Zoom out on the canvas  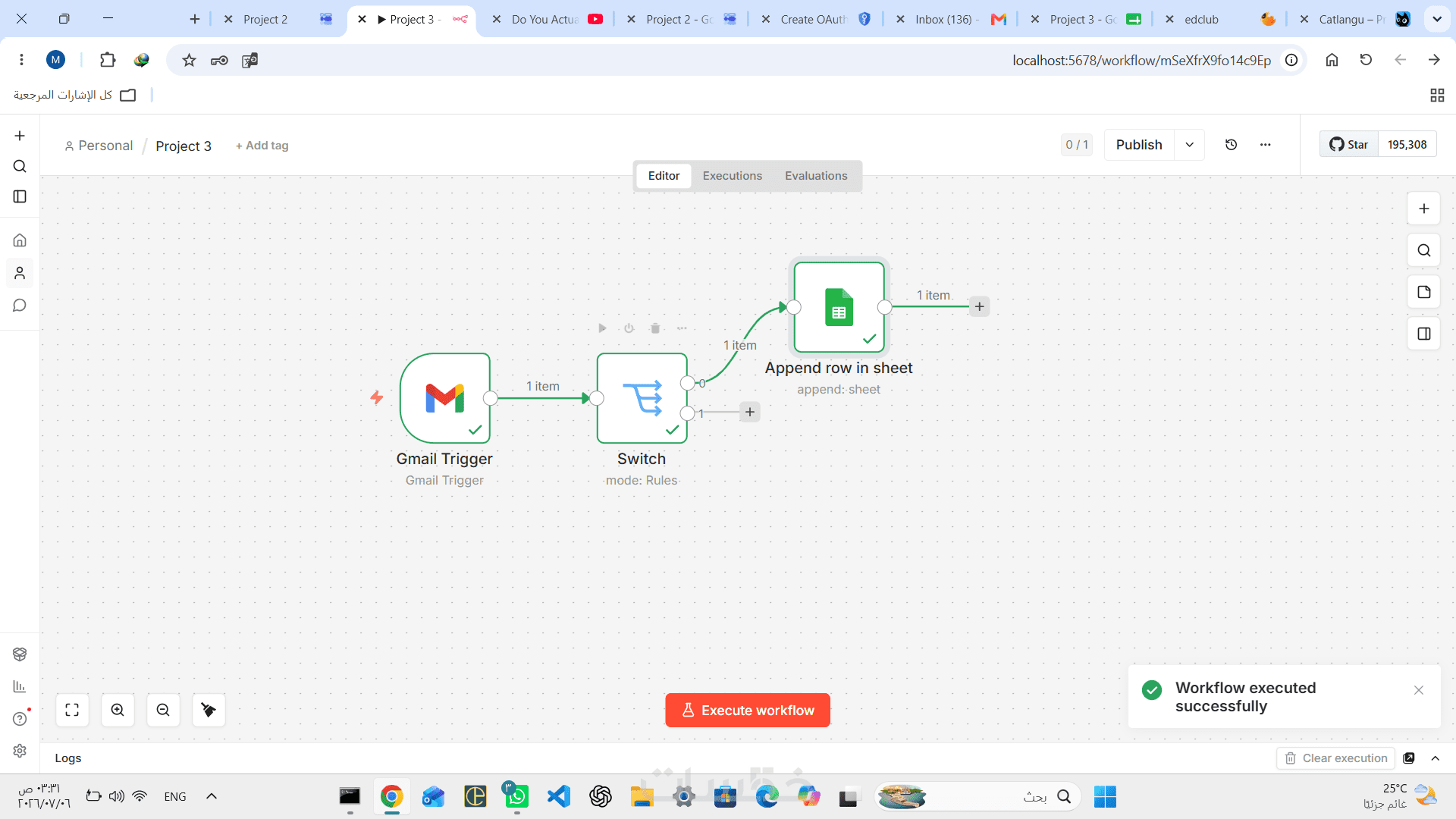point(163,710)
